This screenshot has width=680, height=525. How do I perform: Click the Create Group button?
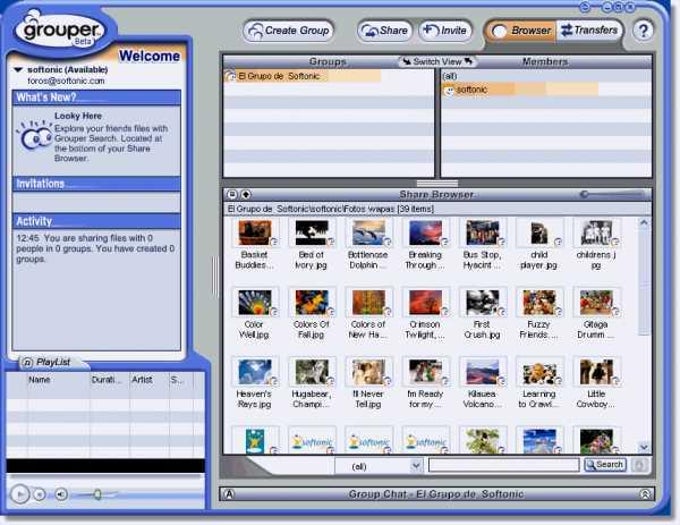289,31
